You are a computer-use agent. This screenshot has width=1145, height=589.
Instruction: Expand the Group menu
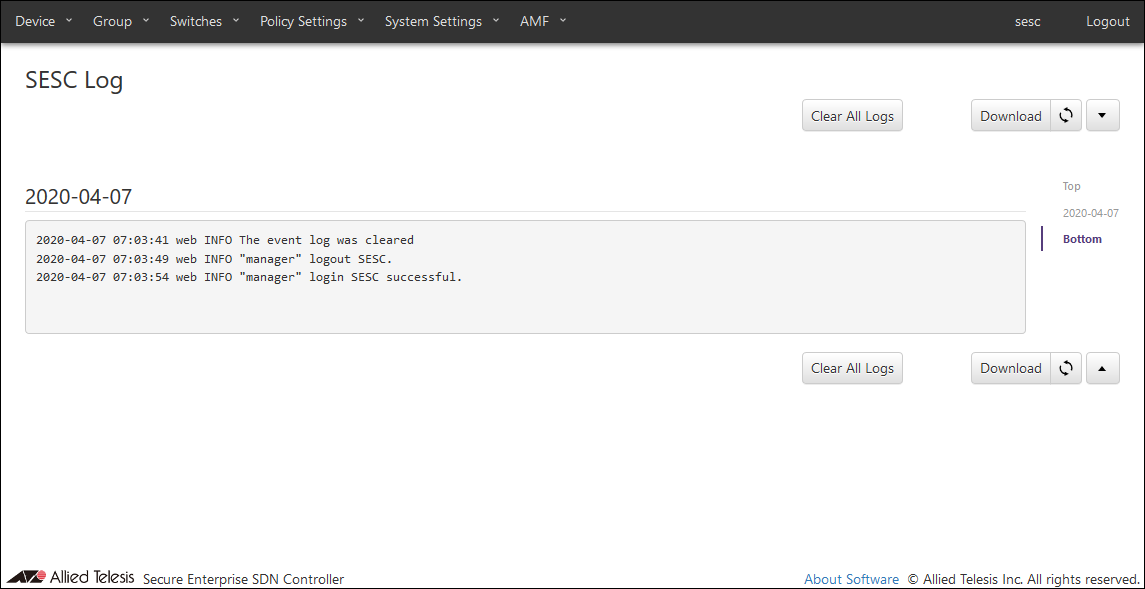[x=121, y=21]
